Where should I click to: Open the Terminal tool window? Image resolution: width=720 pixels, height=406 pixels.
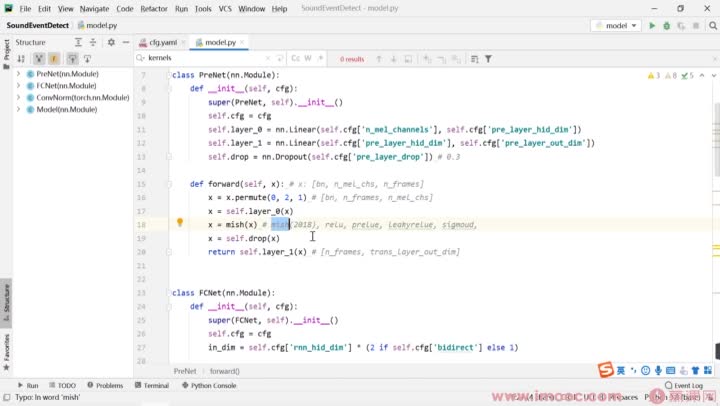[x=152, y=385]
